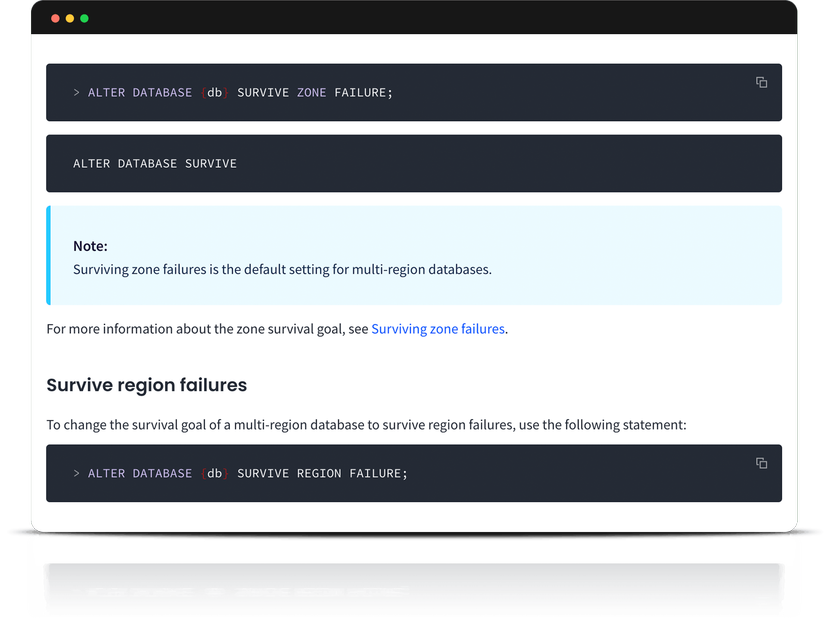Select the {db} placeholder in the zone command
This screenshot has height=635, width=828.
pyautogui.click(x=214, y=93)
